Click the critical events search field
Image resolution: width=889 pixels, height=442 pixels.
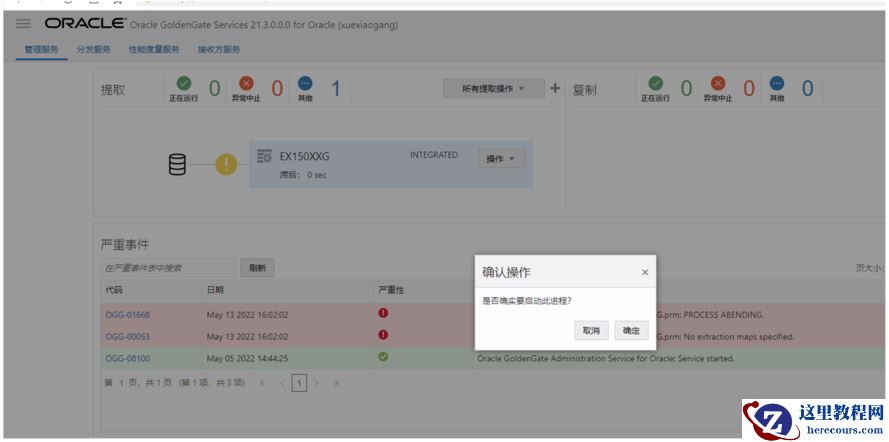click(168, 268)
